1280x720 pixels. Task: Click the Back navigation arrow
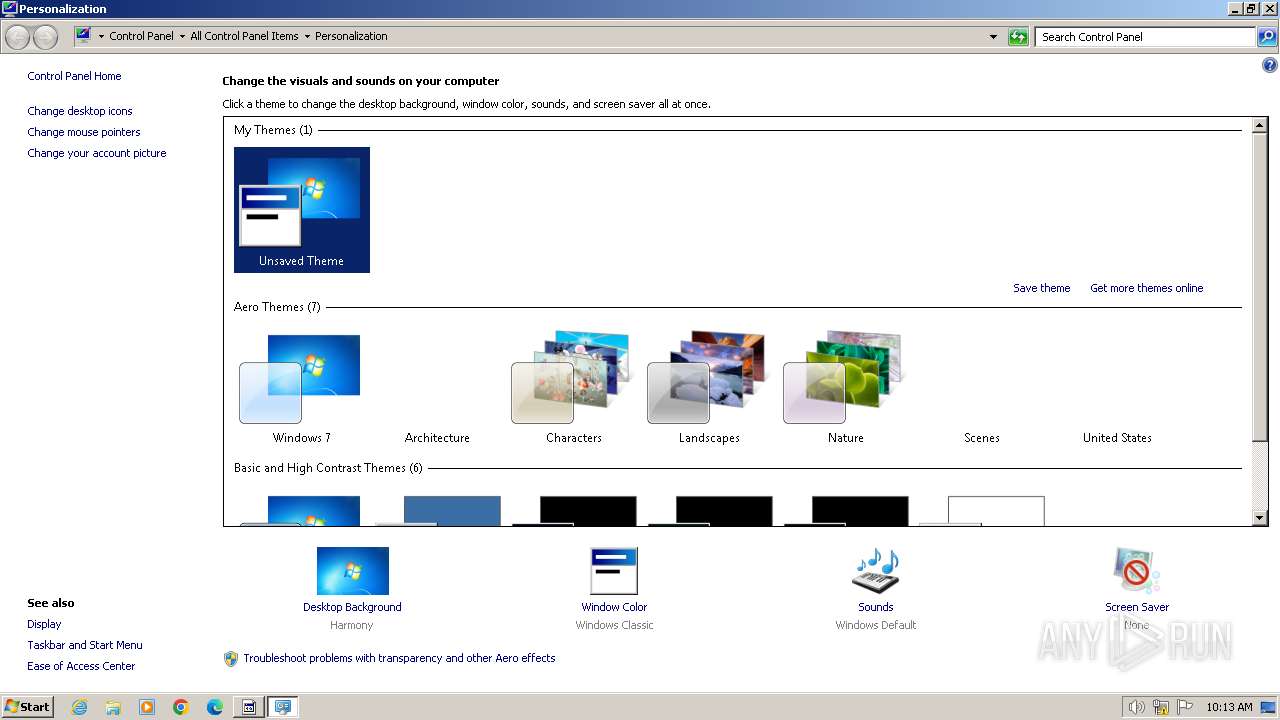pyautogui.click(x=18, y=37)
